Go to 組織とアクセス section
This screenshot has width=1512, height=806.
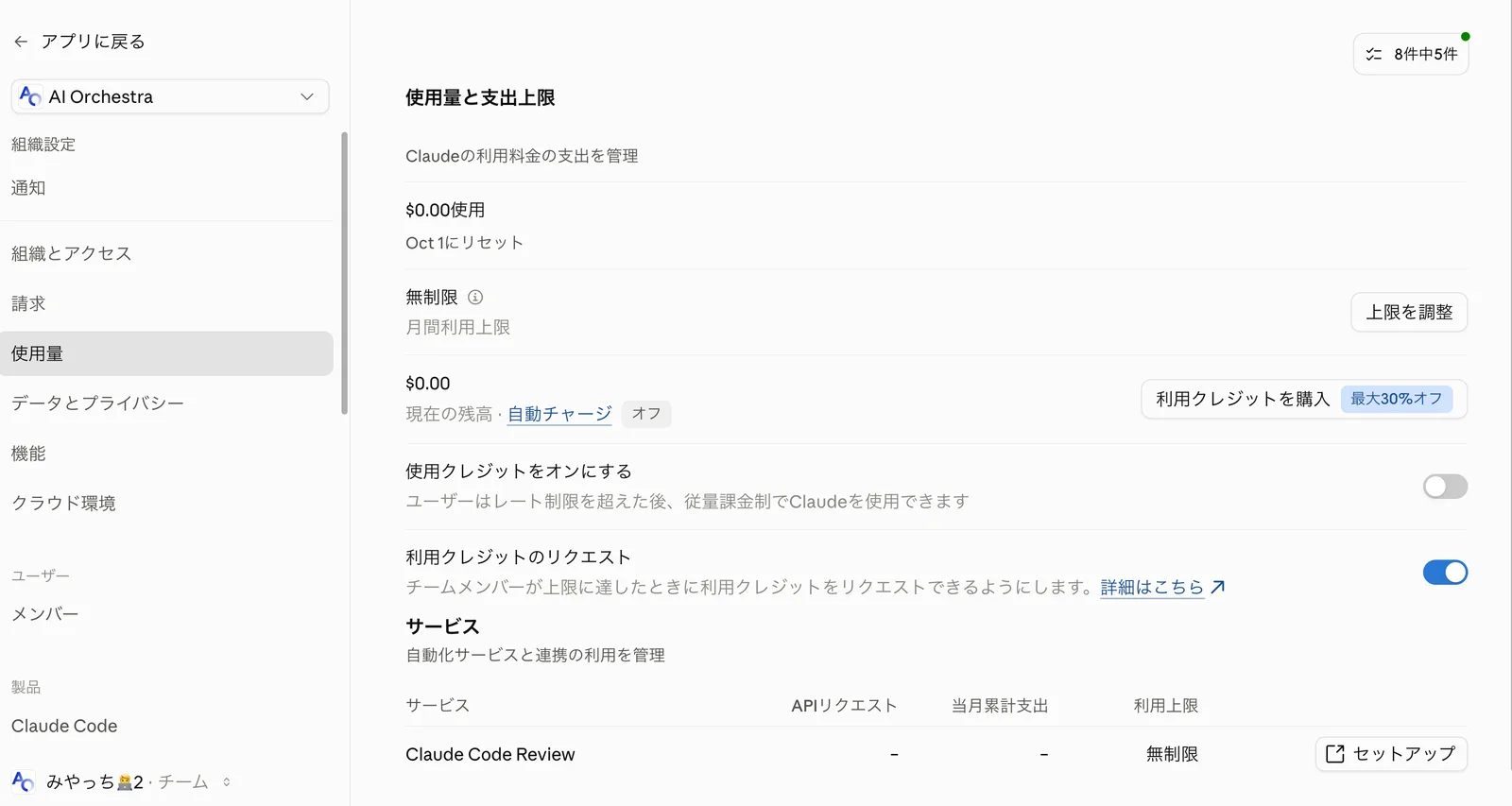click(72, 253)
